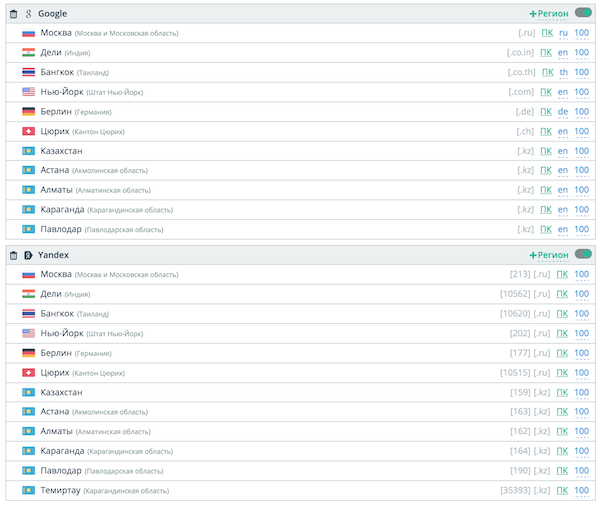
Task: Change depth 100 for Yandex Темиртау
Action: (582, 490)
